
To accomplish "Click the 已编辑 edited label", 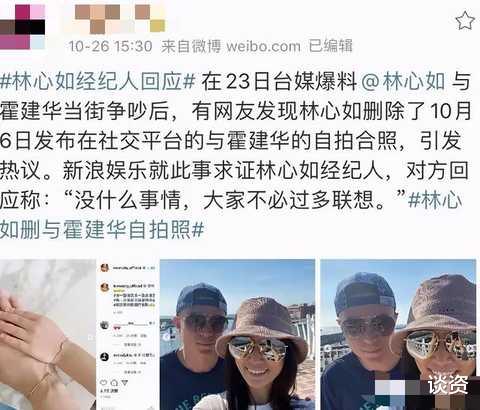I will [330, 46].
